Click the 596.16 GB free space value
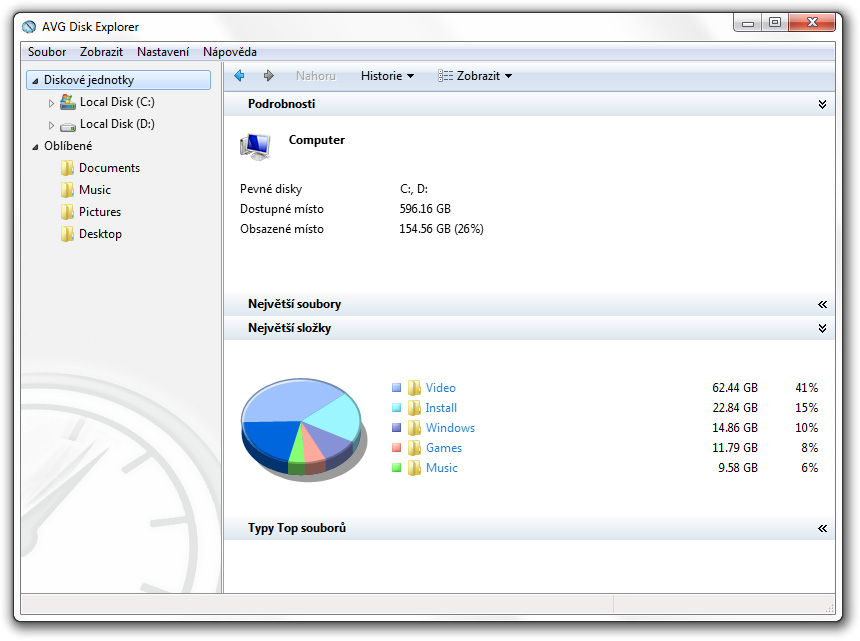 (x=425, y=209)
